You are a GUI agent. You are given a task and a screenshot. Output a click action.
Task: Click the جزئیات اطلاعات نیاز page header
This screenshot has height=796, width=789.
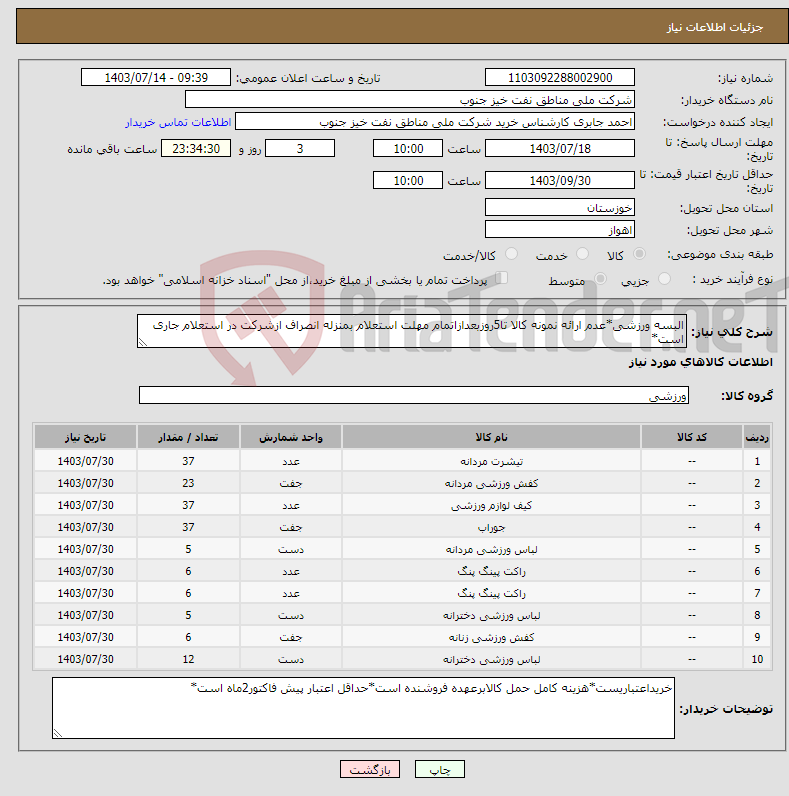click(x=714, y=27)
